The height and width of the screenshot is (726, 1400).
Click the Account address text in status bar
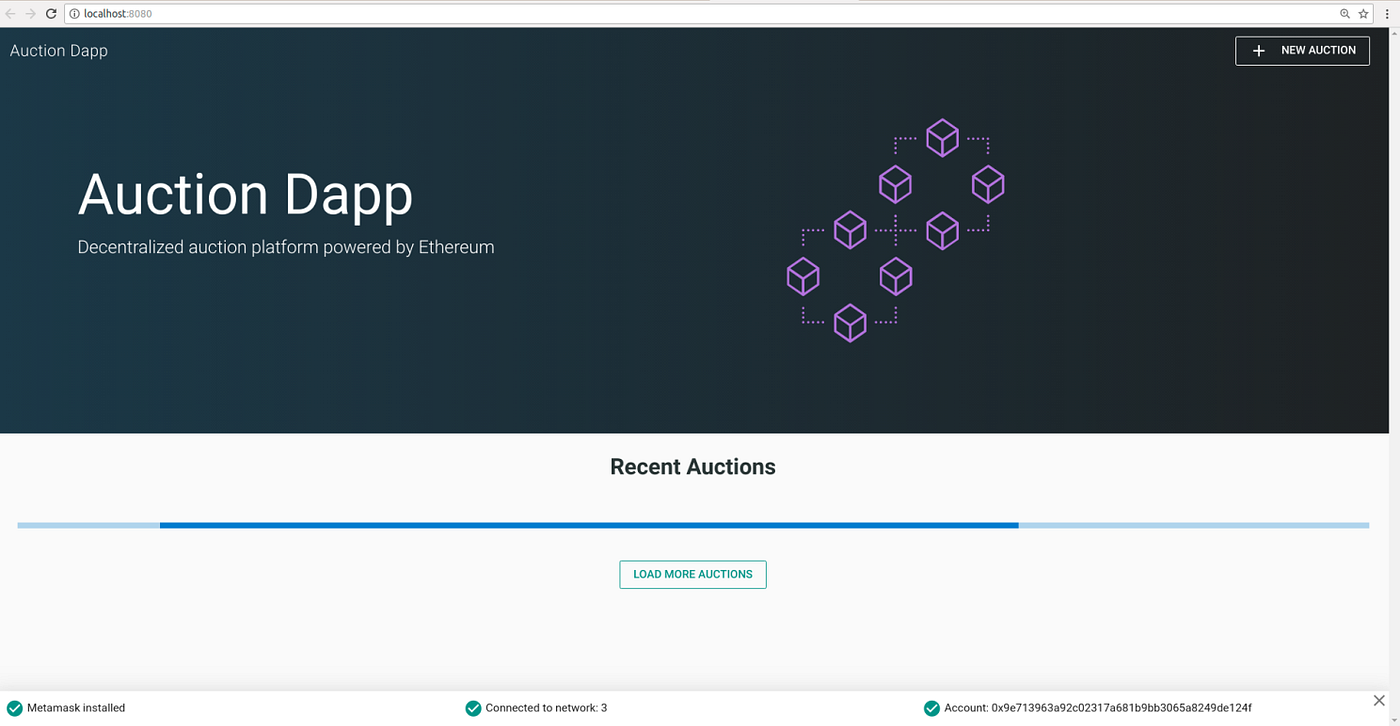[1100, 708]
